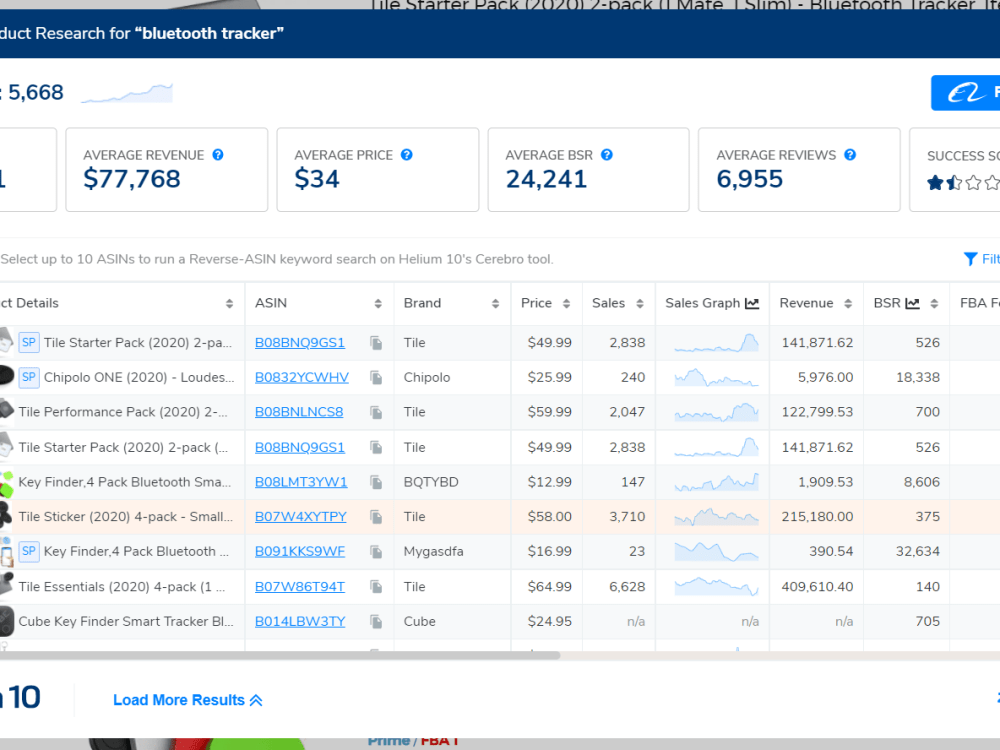Copy ASIN B08LMT3YW1 icon
The height and width of the screenshot is (750, 1000).
(x=376, y=483)
